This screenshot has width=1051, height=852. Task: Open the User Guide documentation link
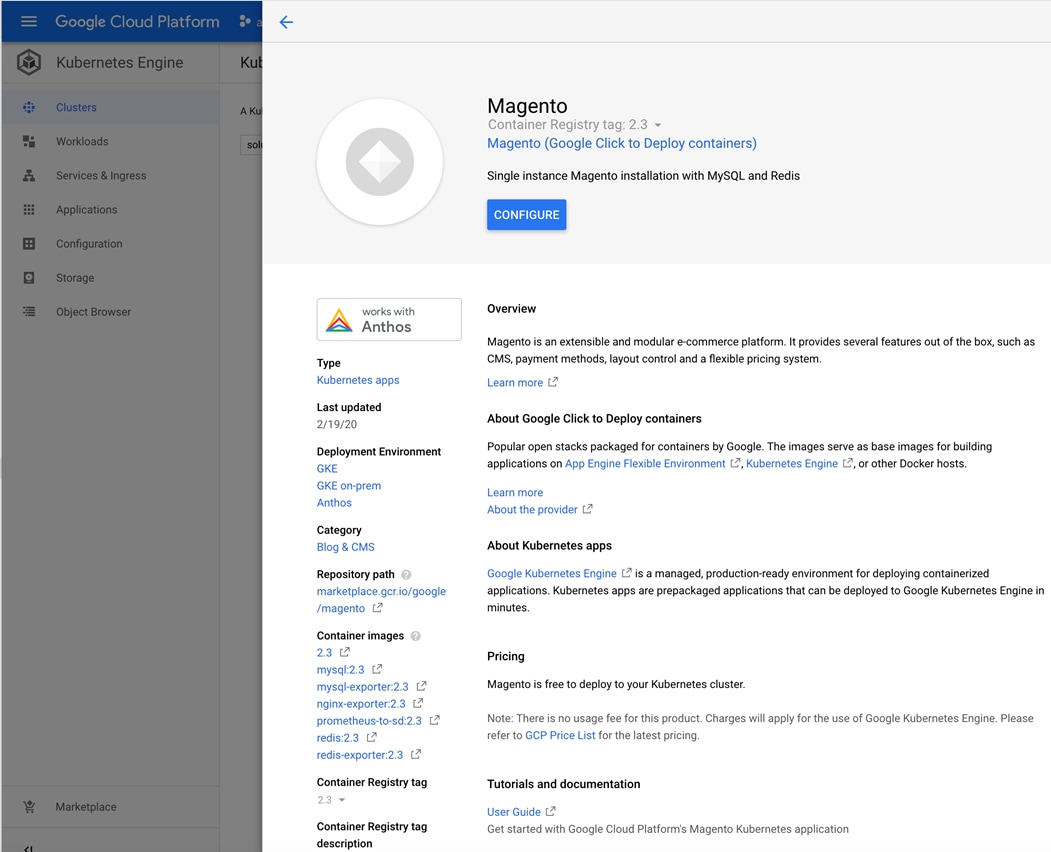(x=513, y=812)
